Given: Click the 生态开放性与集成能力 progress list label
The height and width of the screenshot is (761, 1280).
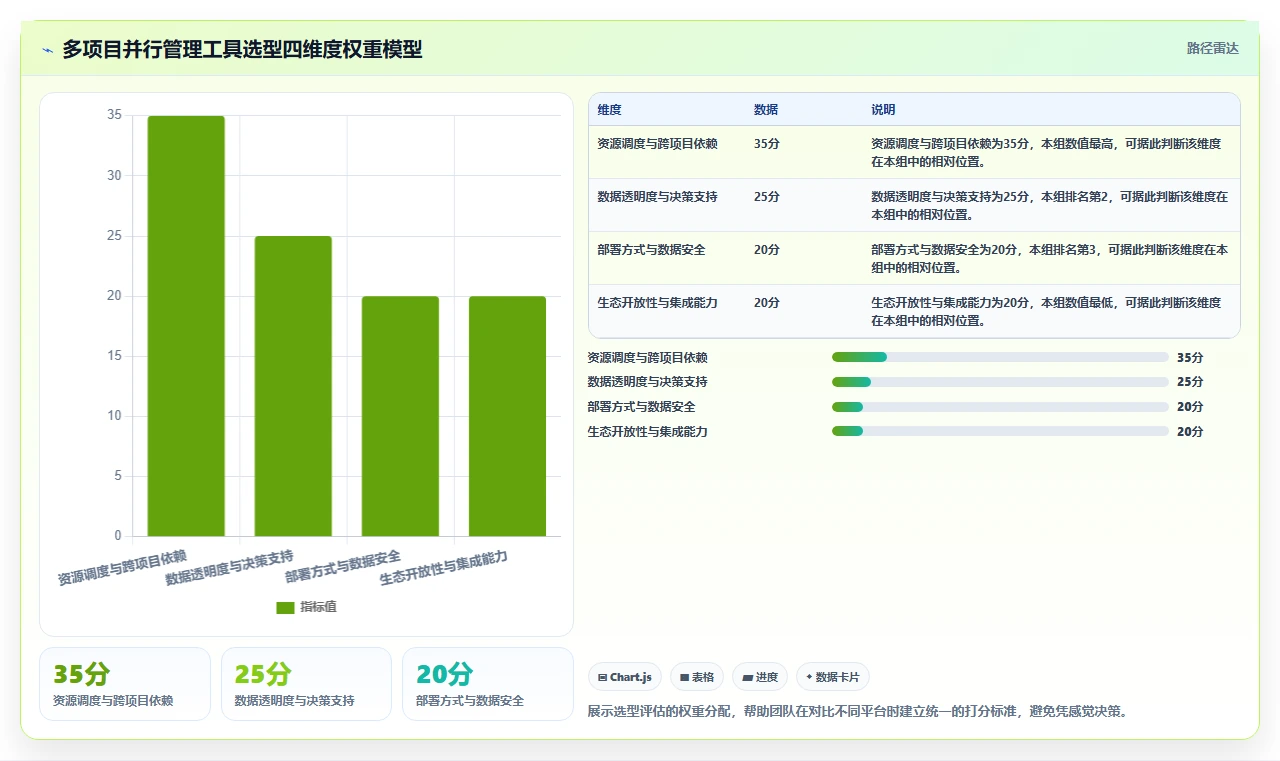Looking at the screenshot, I should point(648,432).
